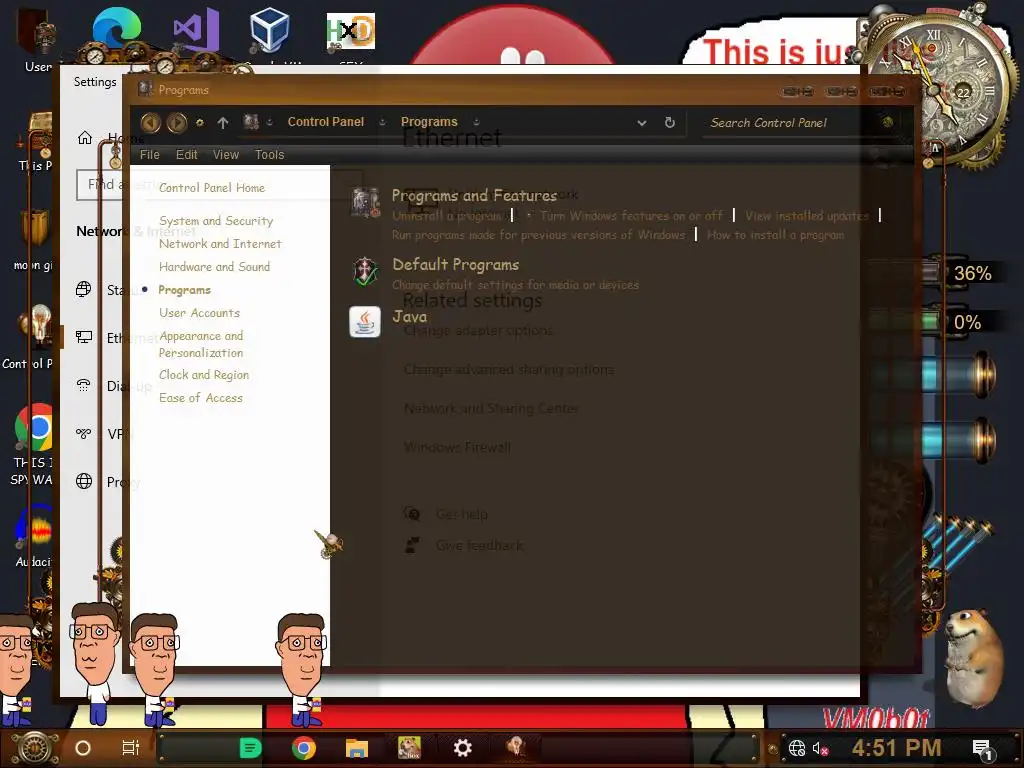Open Clock and Region category
The image size is (1024, 768).
pos(204,375)
